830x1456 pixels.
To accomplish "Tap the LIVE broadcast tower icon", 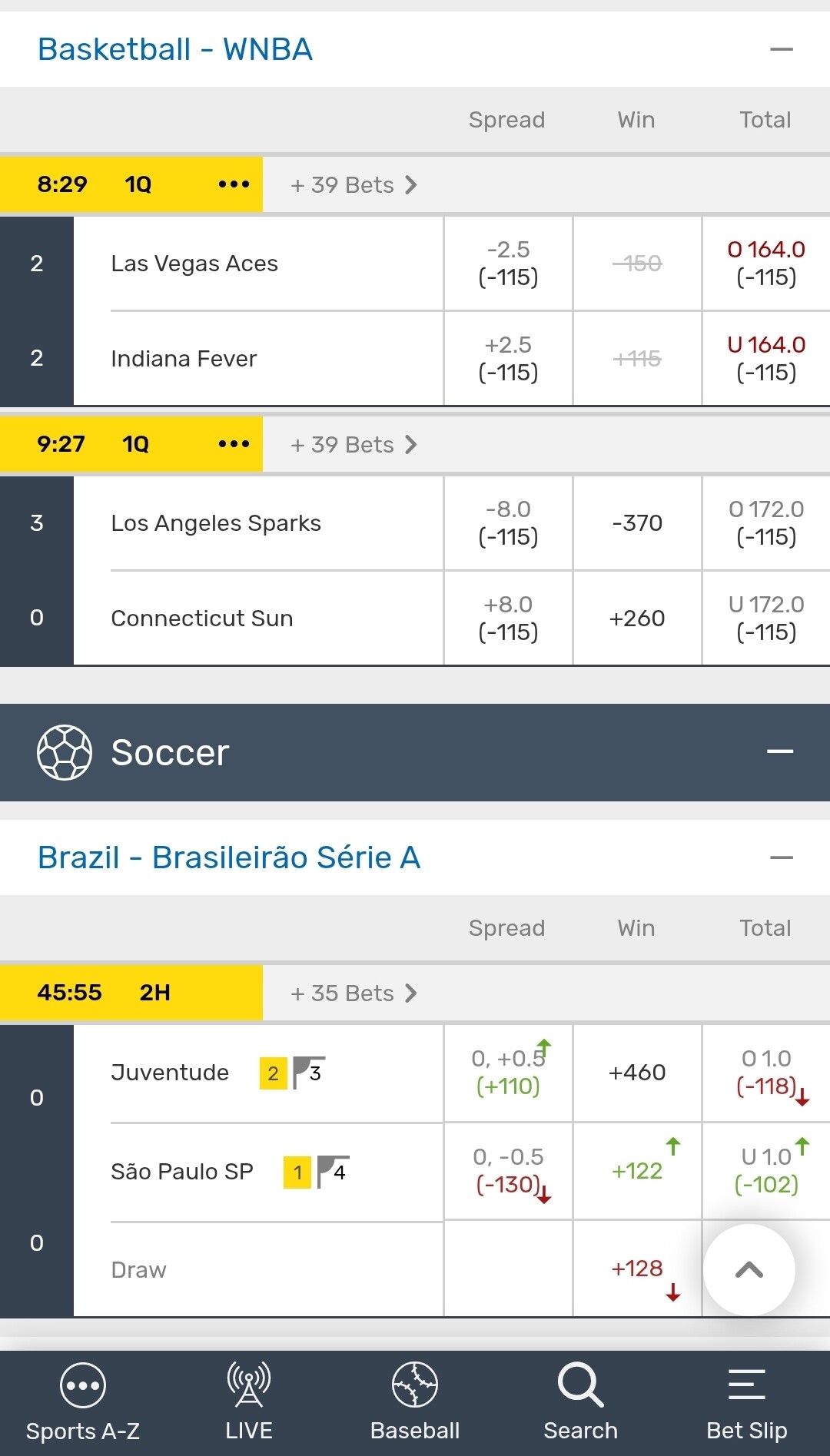I will (248, 1384).
